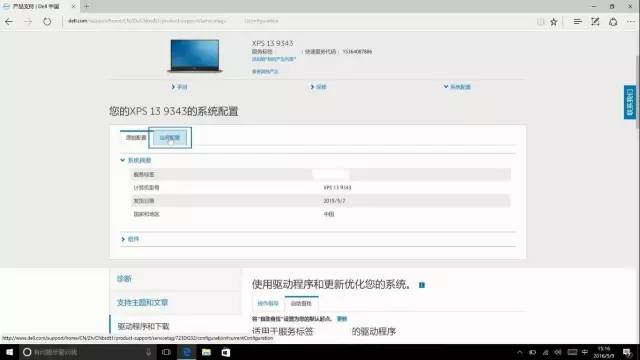Click the blue Contact Us side tab
Viewport: 640px width, 360px height.
629,102
